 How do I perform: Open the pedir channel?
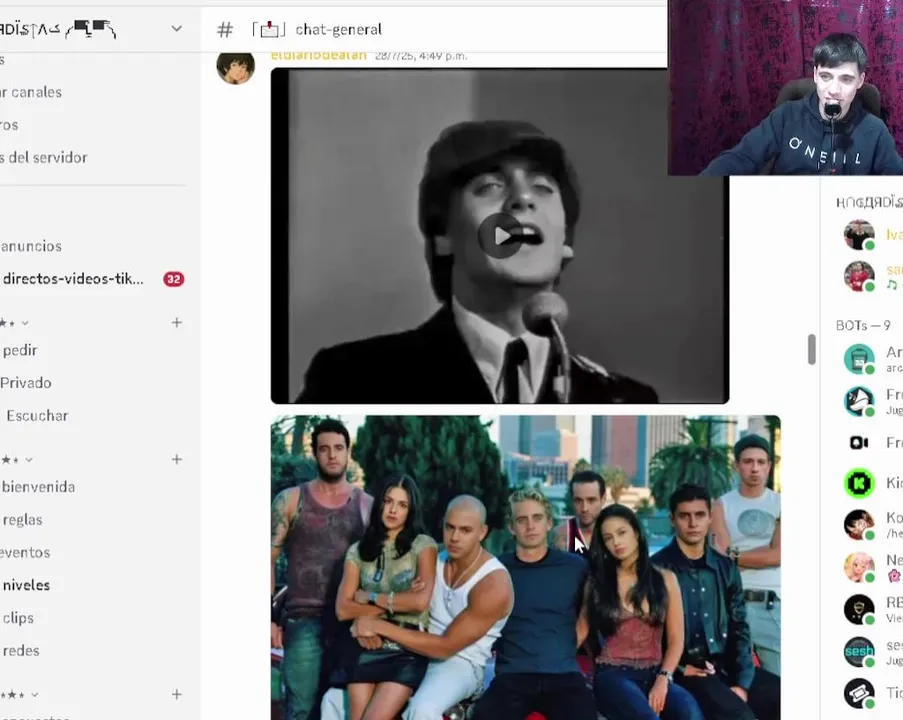[20, 350]
